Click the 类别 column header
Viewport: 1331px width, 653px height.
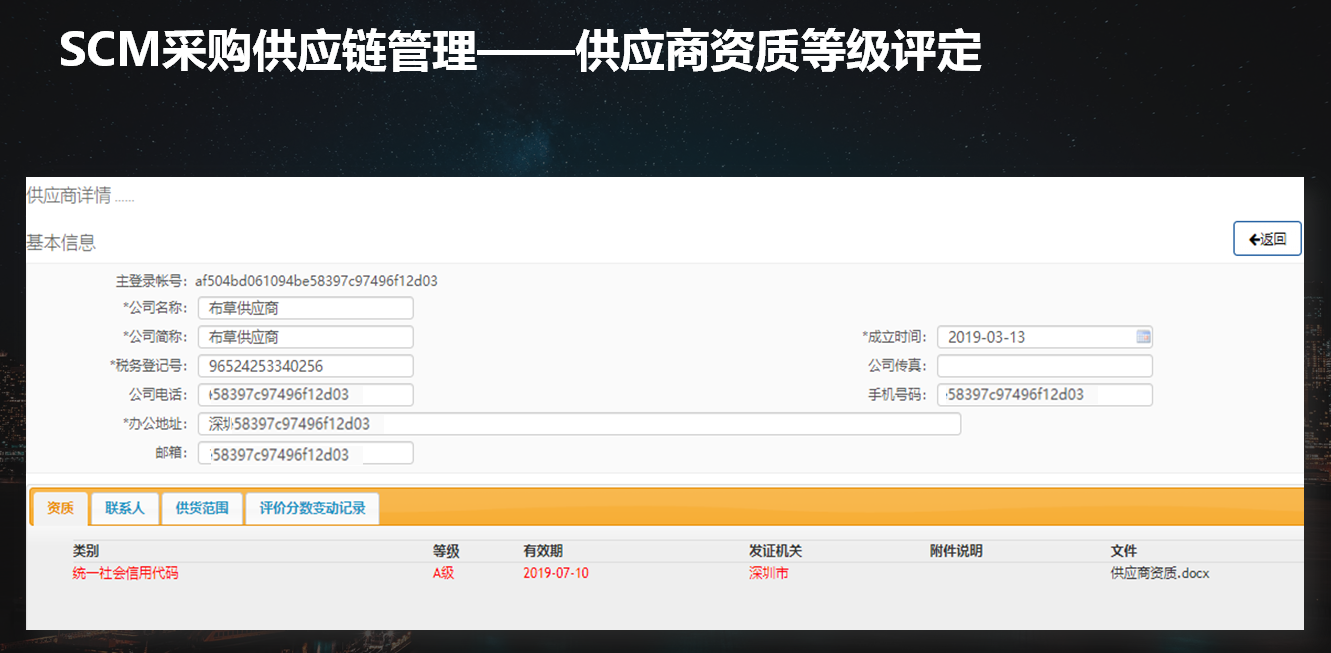pos(86,551)
